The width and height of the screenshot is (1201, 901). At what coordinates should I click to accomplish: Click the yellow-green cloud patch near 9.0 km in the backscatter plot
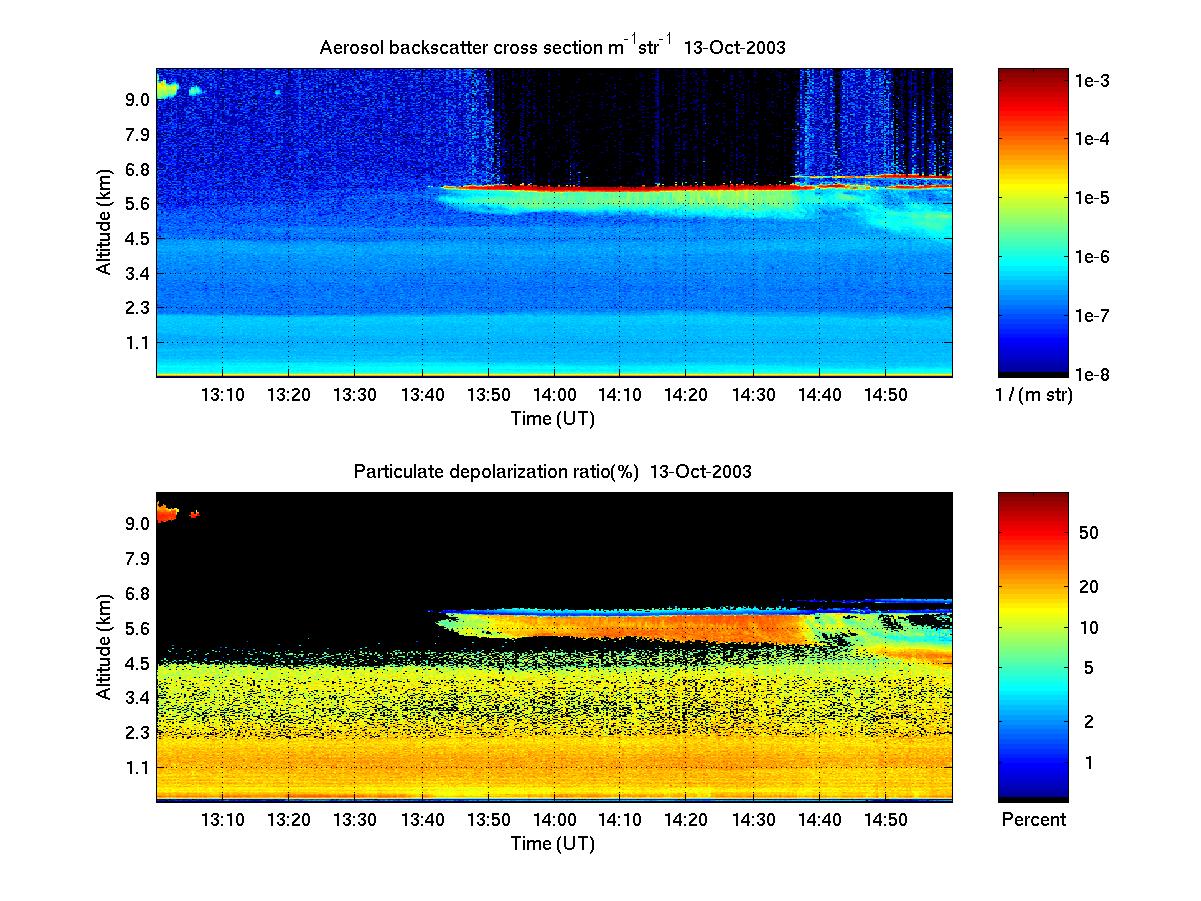166,90
